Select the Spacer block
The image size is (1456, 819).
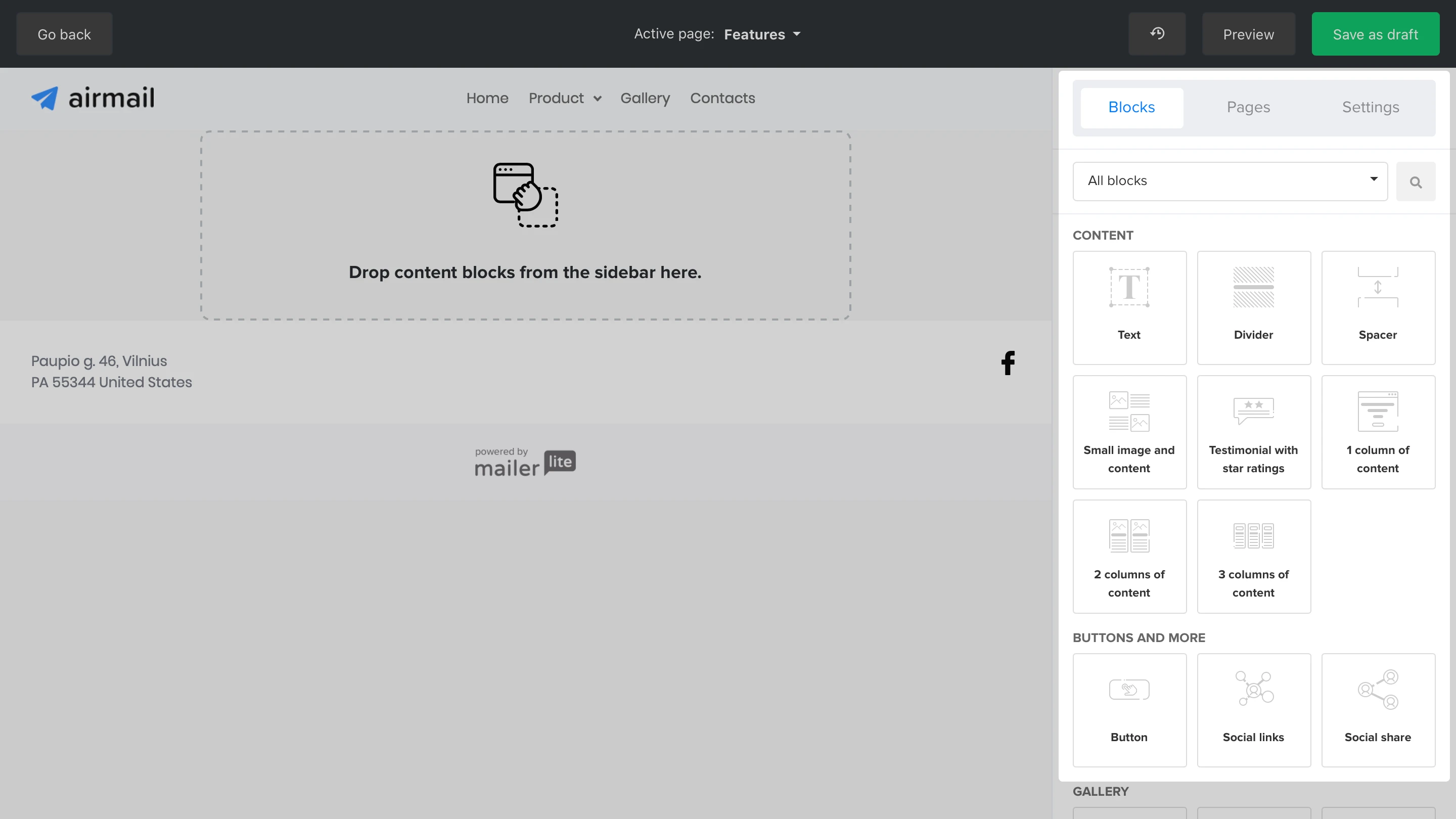pyautogui.click(x=1378, y=307)
